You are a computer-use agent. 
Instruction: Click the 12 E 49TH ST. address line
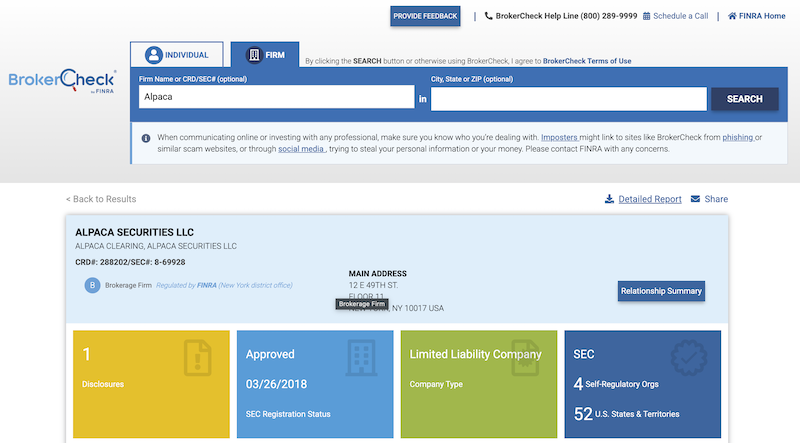click(373, 285)
